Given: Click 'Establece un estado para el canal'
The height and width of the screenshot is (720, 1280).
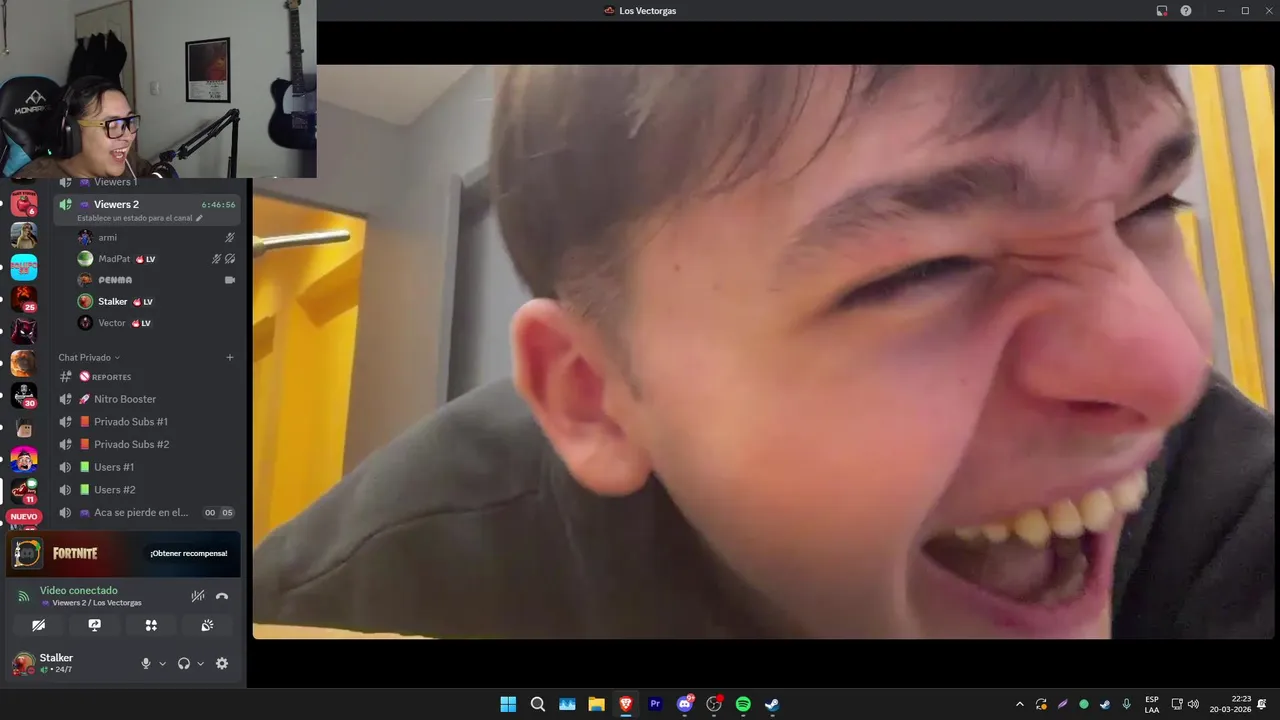Looking at the screenshot, I should click(139, 218).
